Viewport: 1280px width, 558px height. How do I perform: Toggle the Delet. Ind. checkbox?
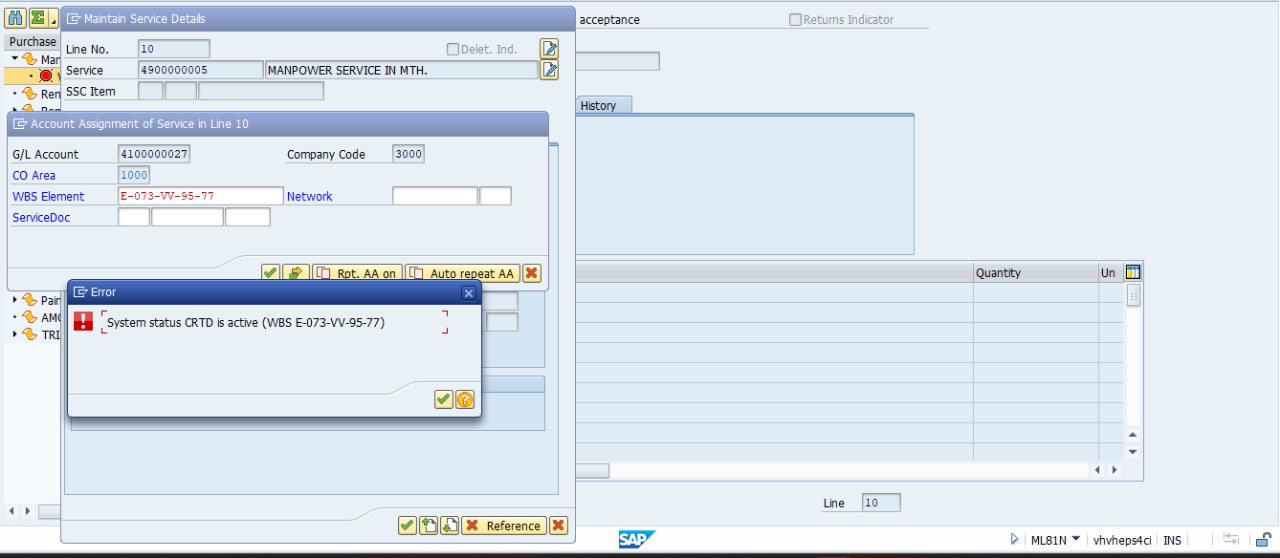pyautogui.click(x=453, y=49)
